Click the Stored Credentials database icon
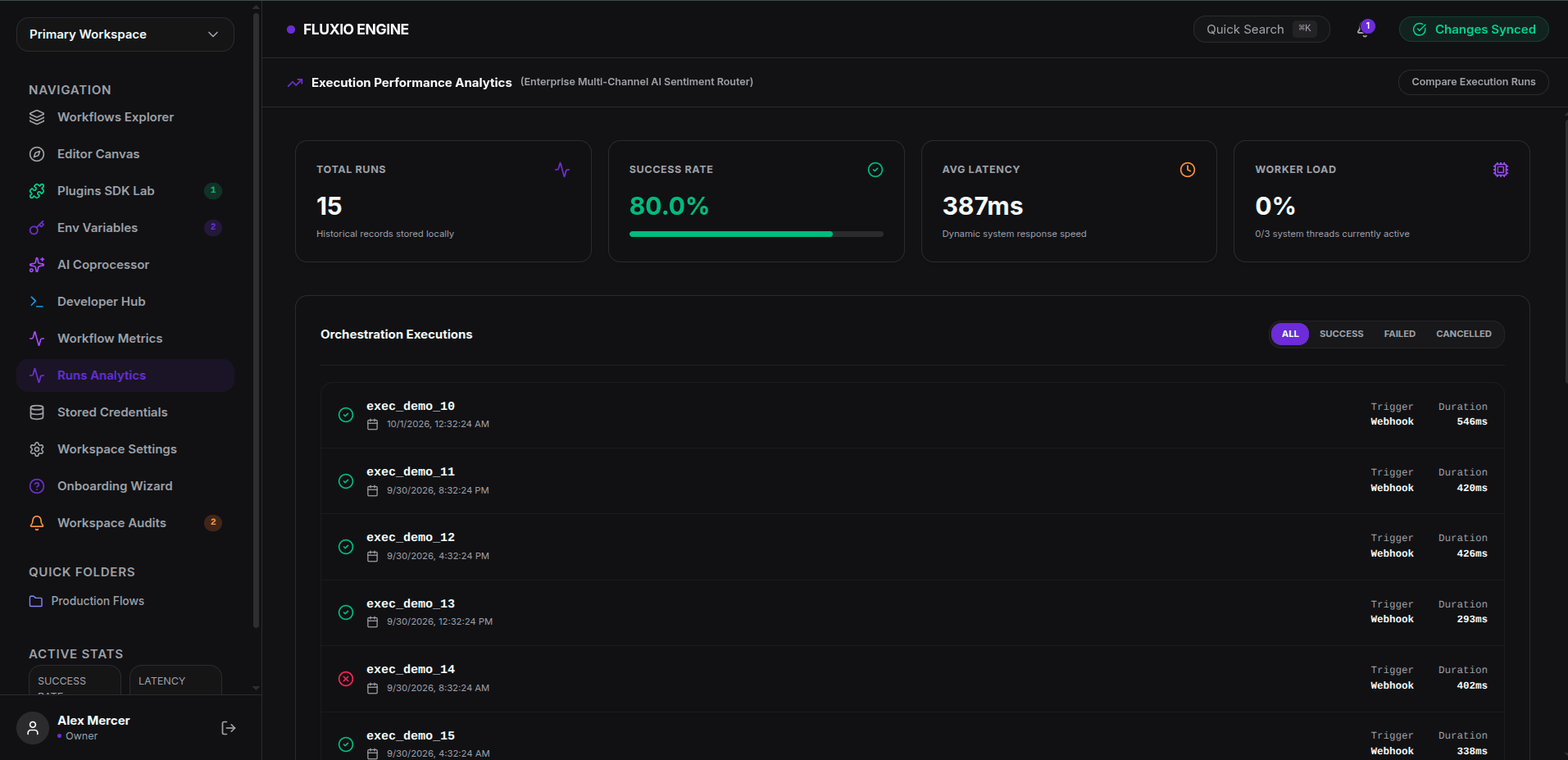 click(37, 412)
